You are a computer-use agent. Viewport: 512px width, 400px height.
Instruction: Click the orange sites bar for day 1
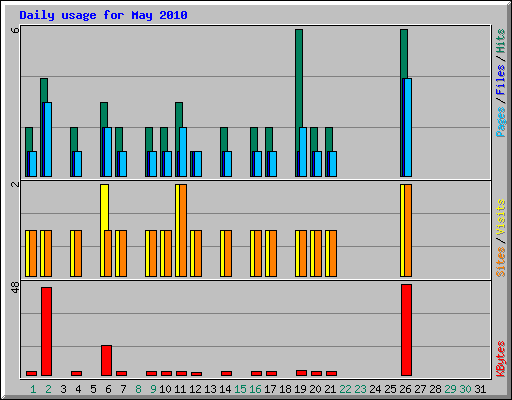coord(33,253)
